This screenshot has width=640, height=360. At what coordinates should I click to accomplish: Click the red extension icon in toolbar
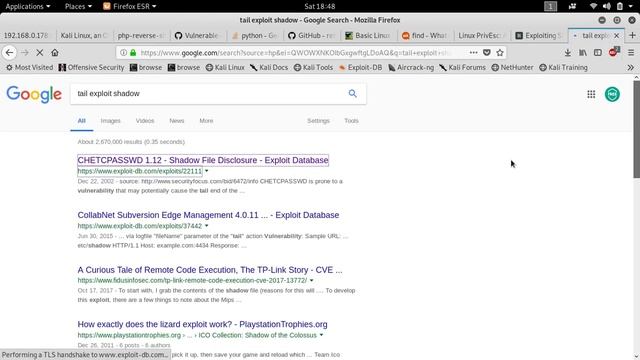point(613,52)
